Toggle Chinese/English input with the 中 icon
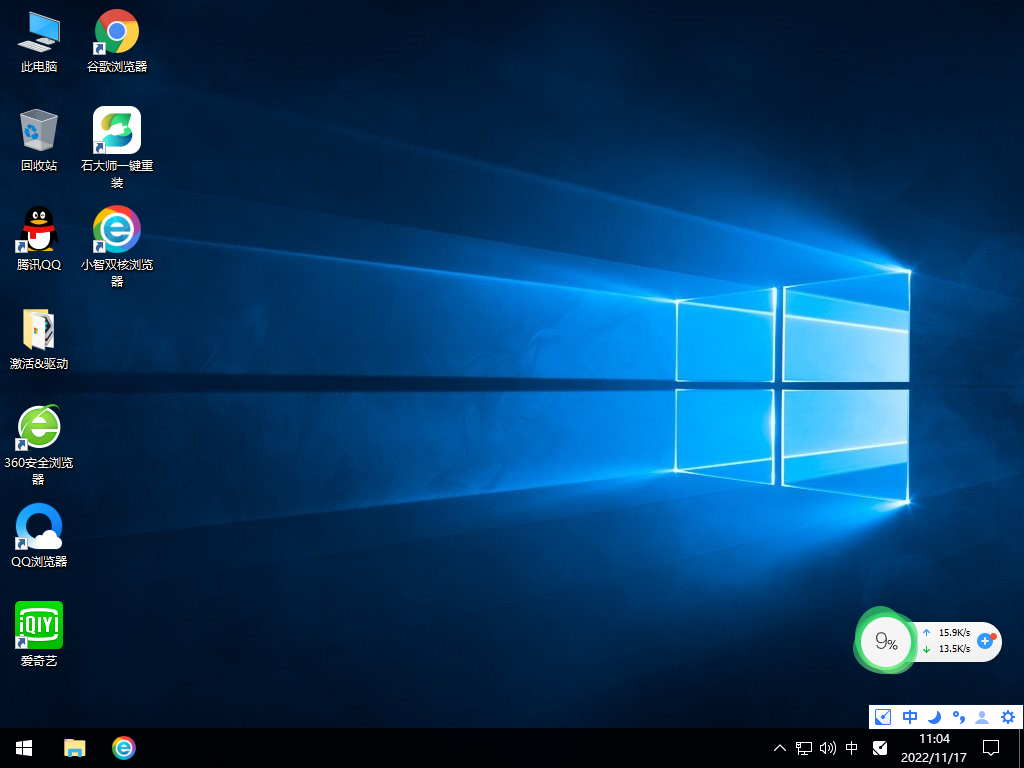1024x768 pixels. click(x=909, y=717)
